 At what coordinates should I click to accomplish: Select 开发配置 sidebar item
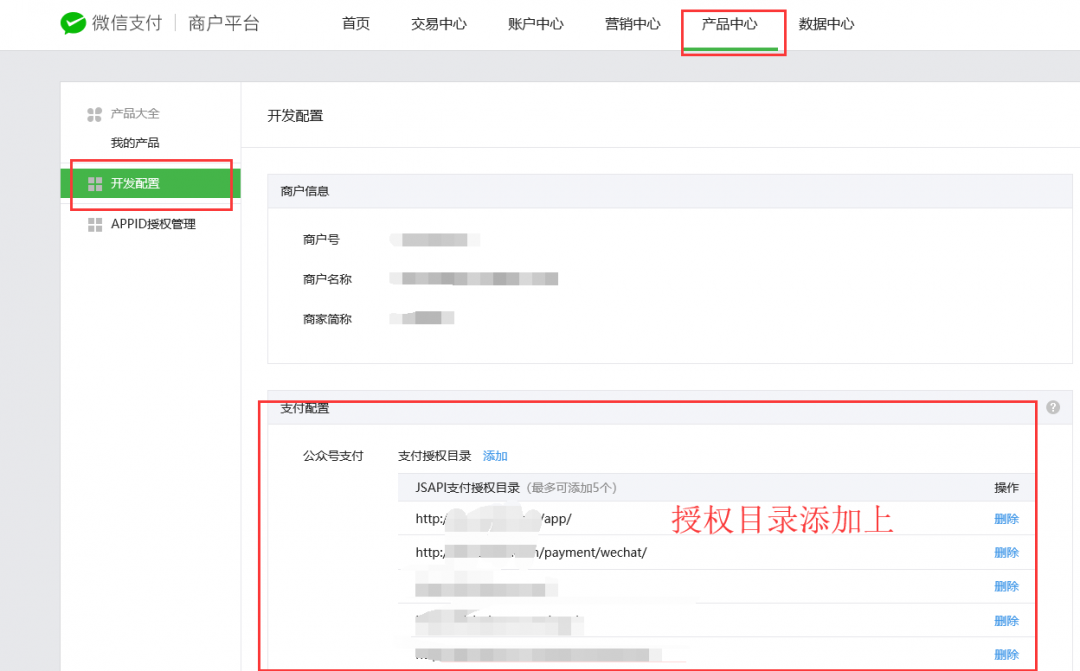tap(150, 183)
